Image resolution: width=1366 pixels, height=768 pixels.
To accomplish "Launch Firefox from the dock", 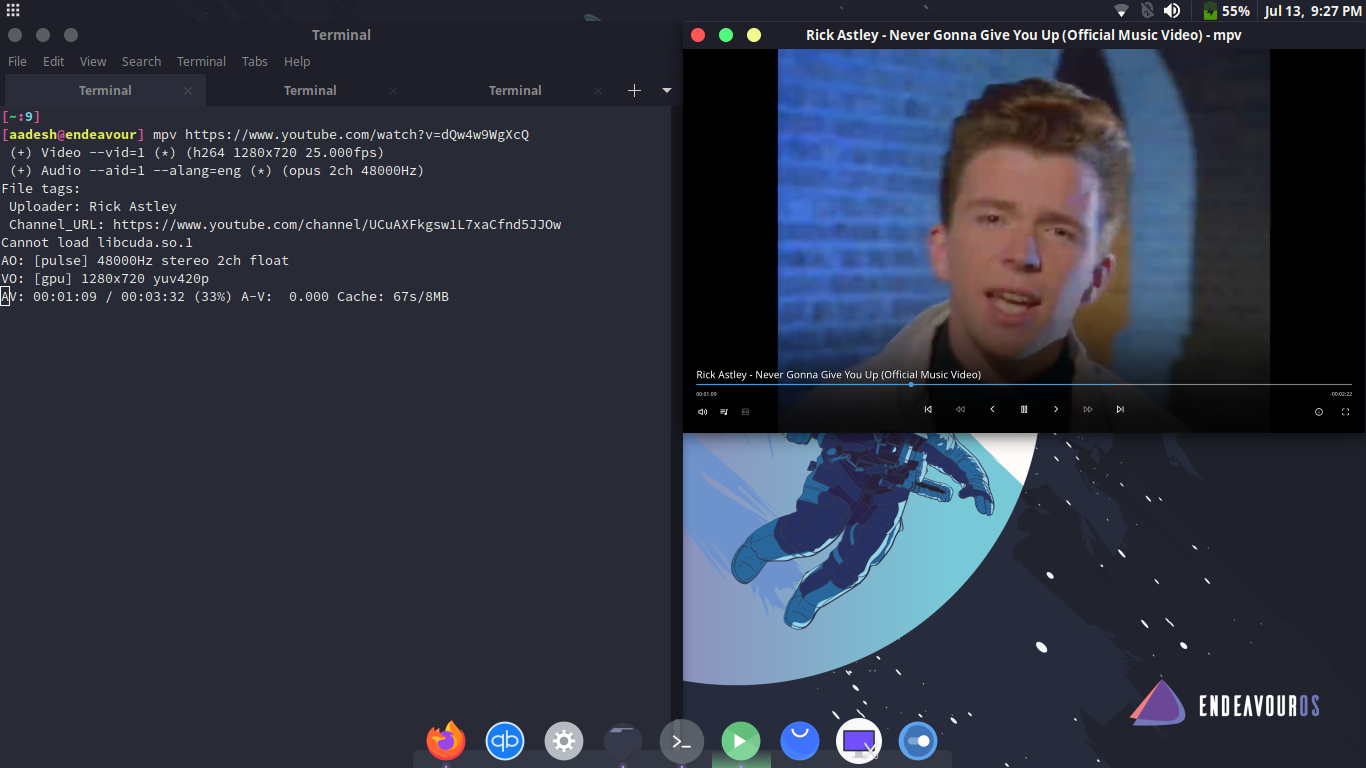I will [x=446, y=741].
